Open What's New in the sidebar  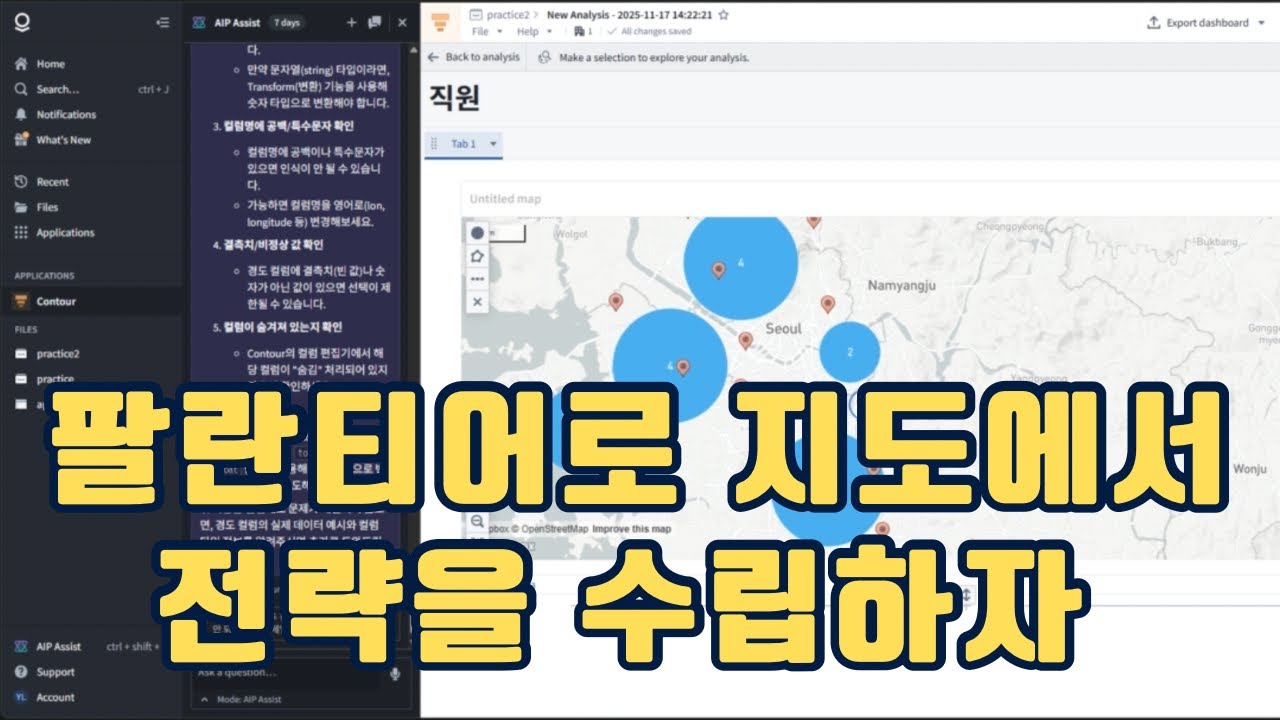(63, 140)
